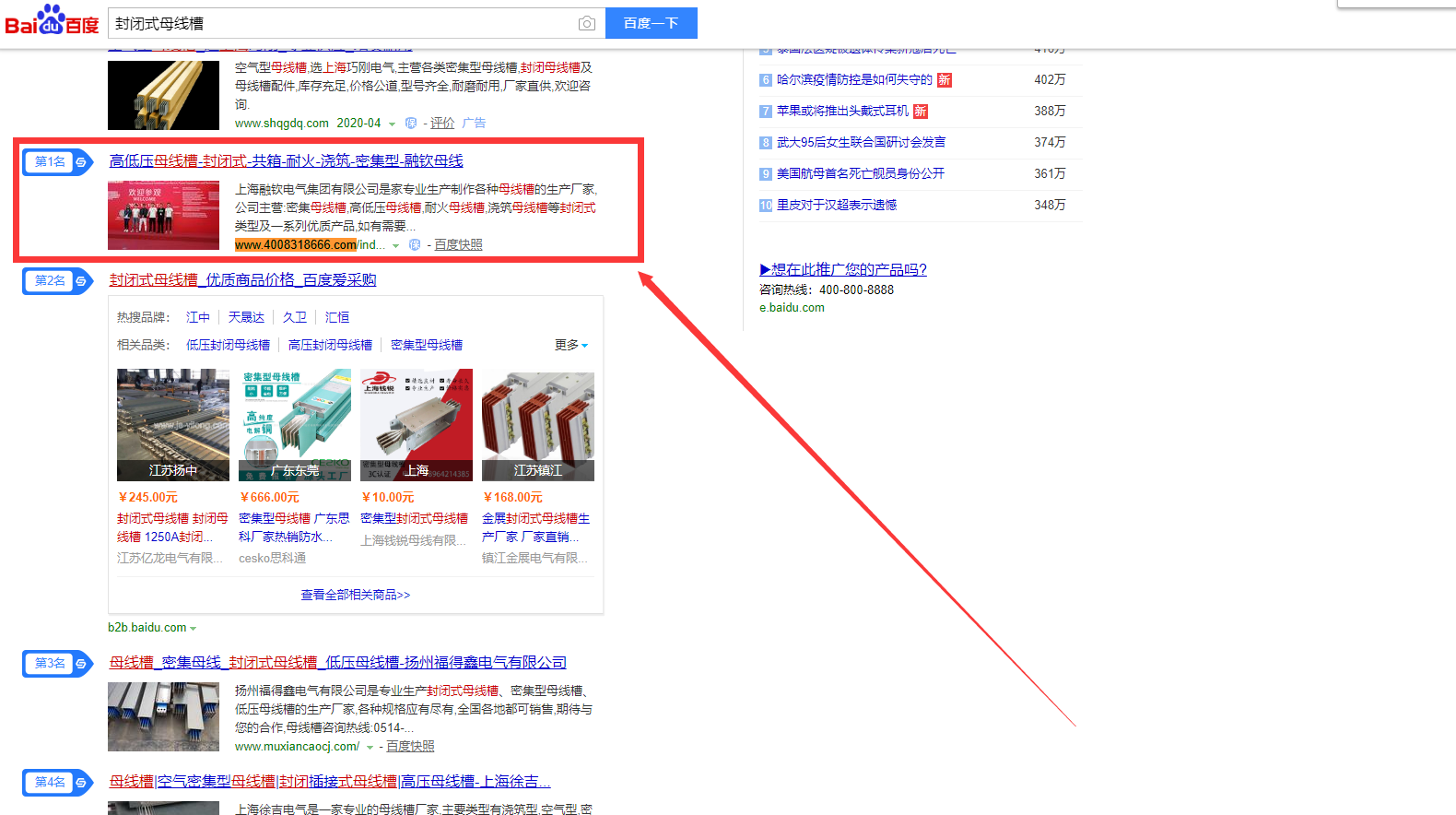Open dropdown arrow beside b2b.baidu.com

(x=194, y=629)
